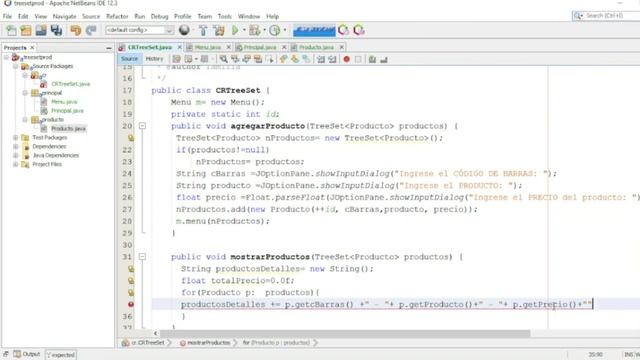The height and width of the screenshot is (360, 640).
Task: Open the Debug Project dropdown arrow
Action: [x=264, y=30]
